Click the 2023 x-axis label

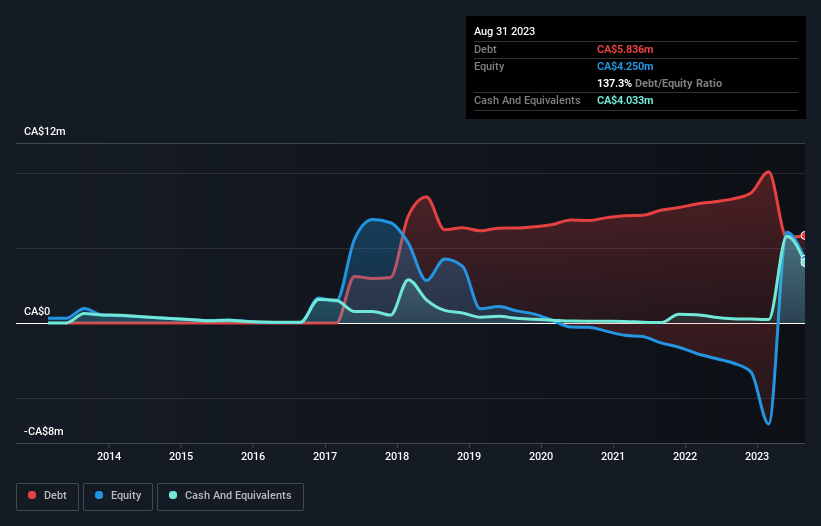757,456
